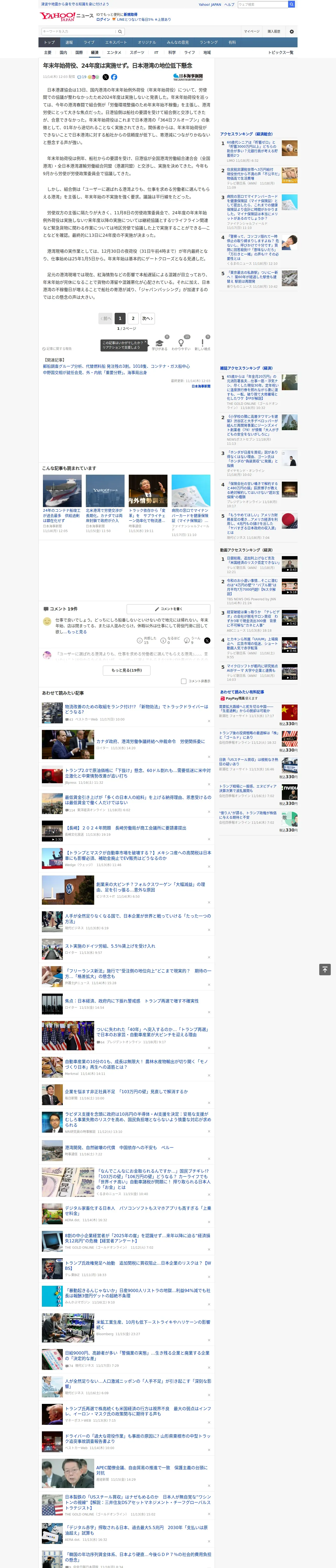Click the 日本海事新聞 publisher logo

pyautogui.click(x=188, y=77)
